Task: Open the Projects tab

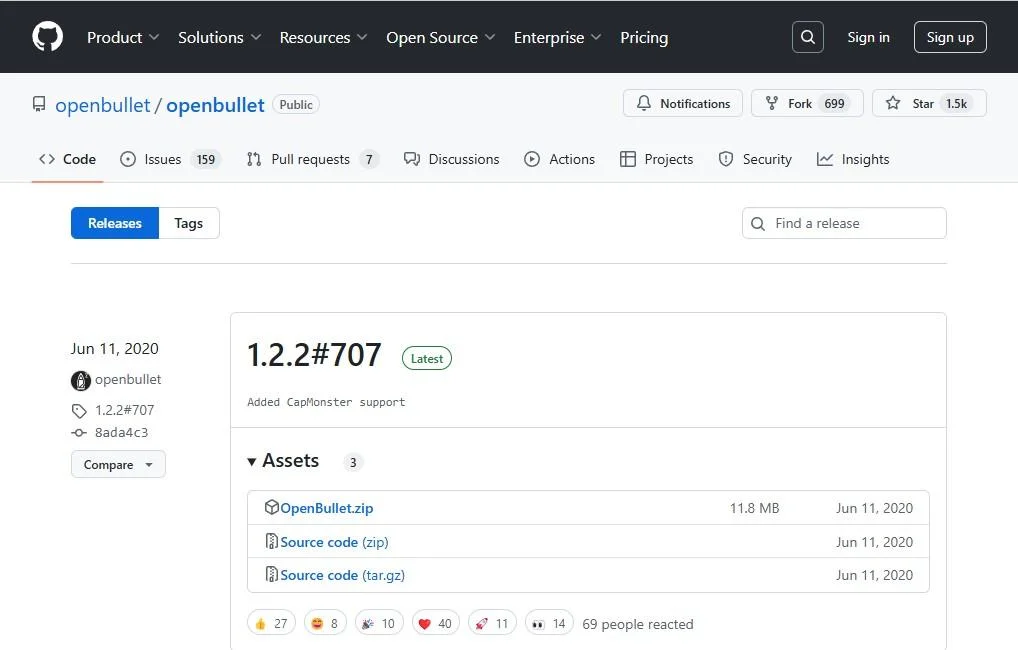Action: coord(656,159)
